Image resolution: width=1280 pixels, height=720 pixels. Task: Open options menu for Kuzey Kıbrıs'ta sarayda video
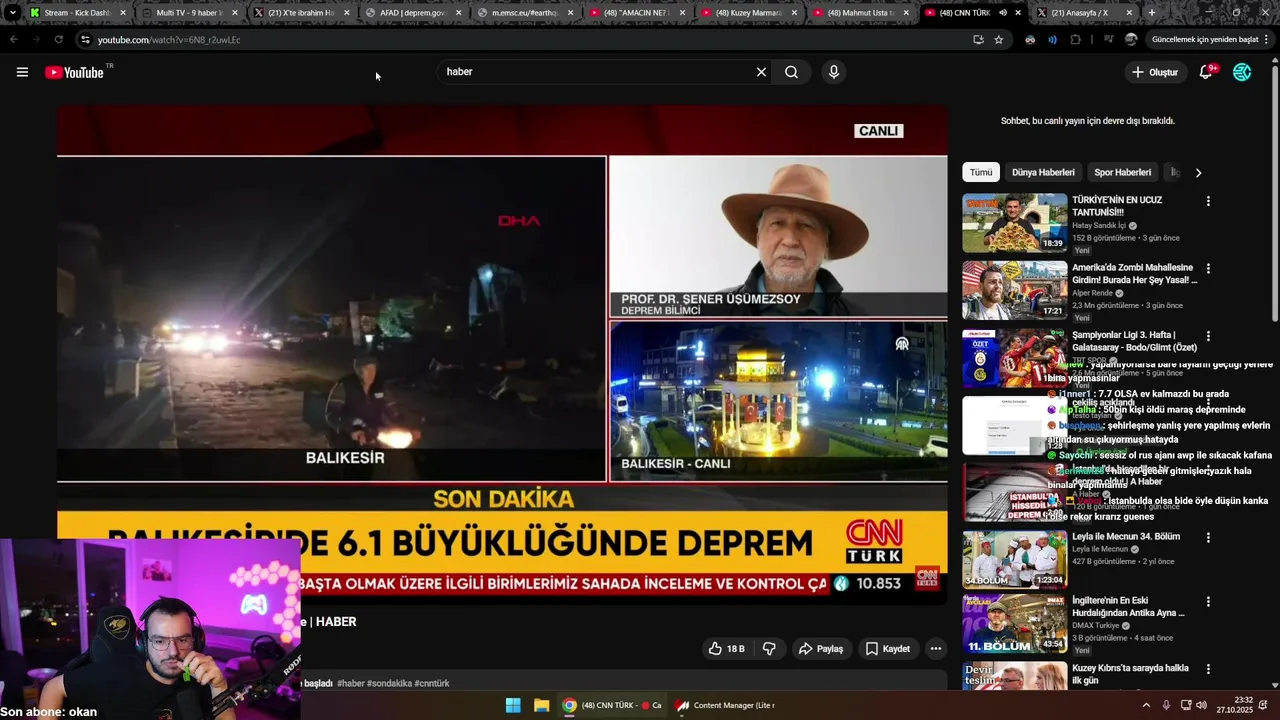point(1208,669)
